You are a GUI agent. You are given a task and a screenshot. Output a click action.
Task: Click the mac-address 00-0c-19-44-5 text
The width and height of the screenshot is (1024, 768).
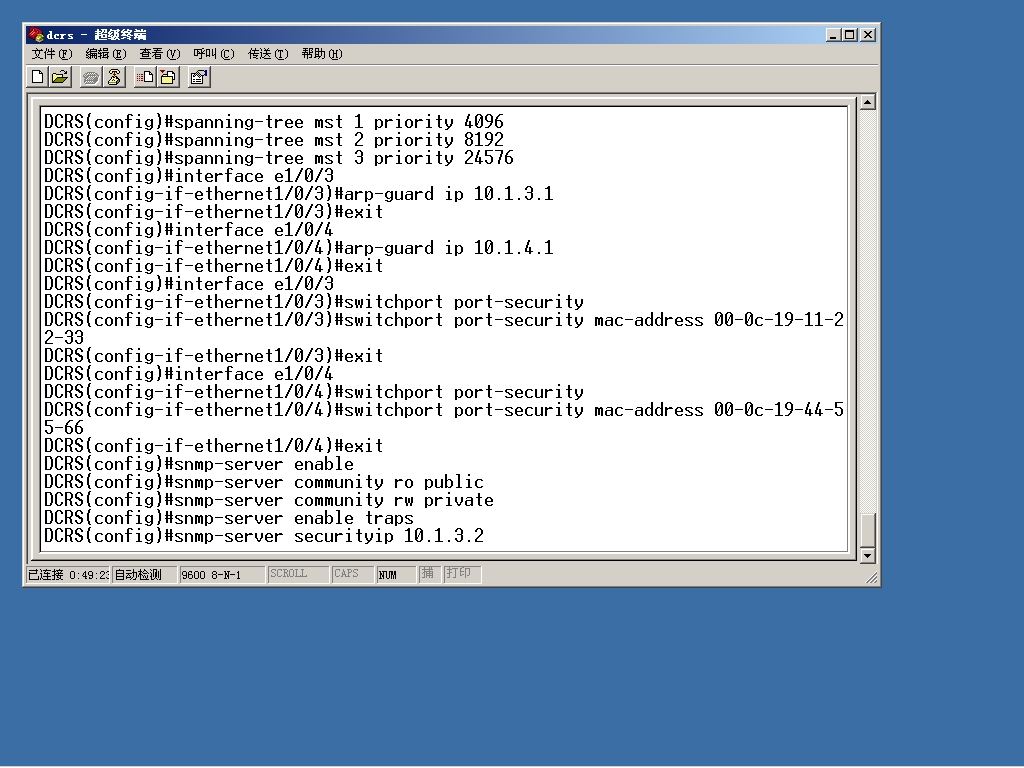(x=719, y=410)
